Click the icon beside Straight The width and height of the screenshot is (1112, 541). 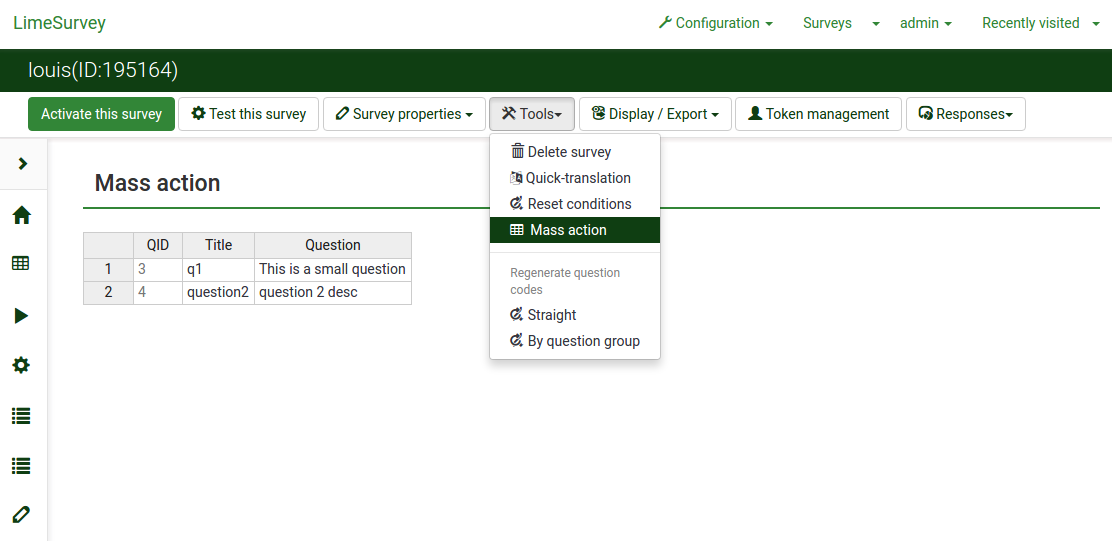pyautogui.click(x=517, y=315)
